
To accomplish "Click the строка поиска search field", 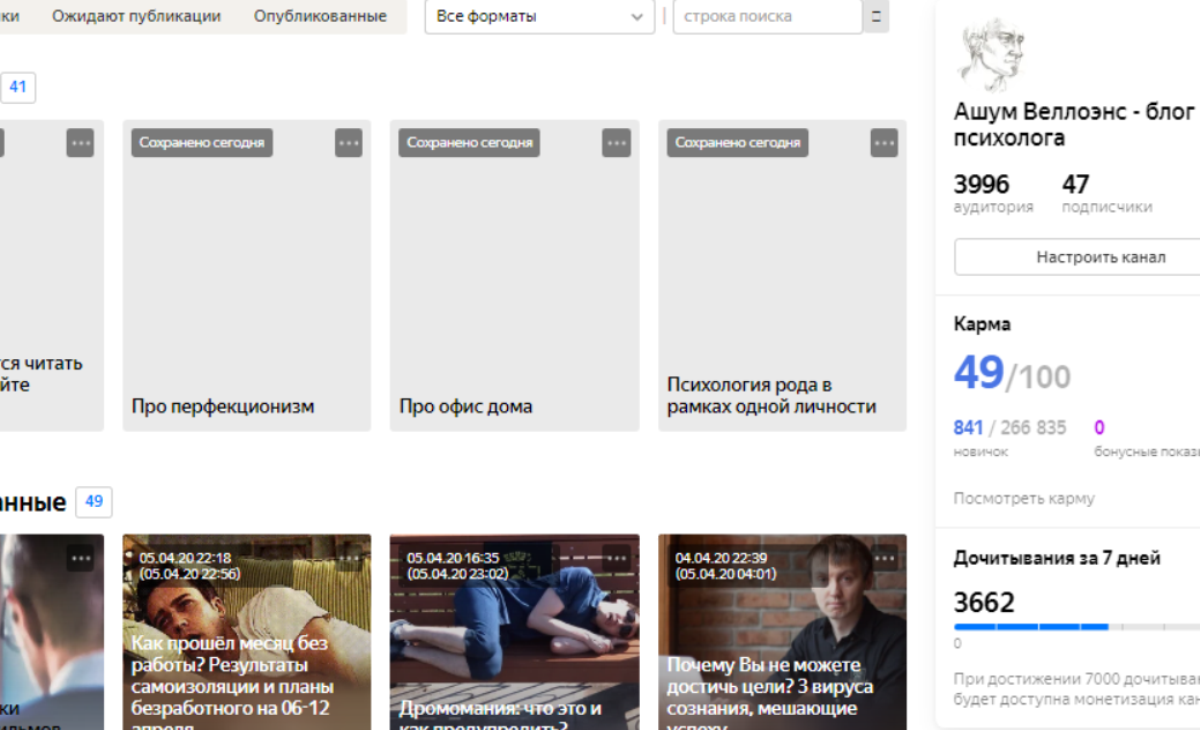I will pyautogui.click(x=767, y=16).
